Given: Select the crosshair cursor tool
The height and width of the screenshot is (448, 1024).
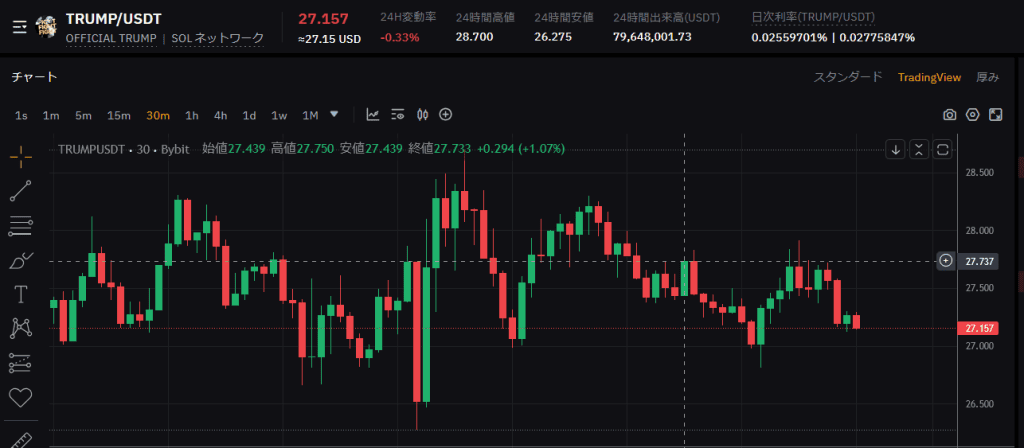Looking at the screenshot, I should tap(21, 156).
